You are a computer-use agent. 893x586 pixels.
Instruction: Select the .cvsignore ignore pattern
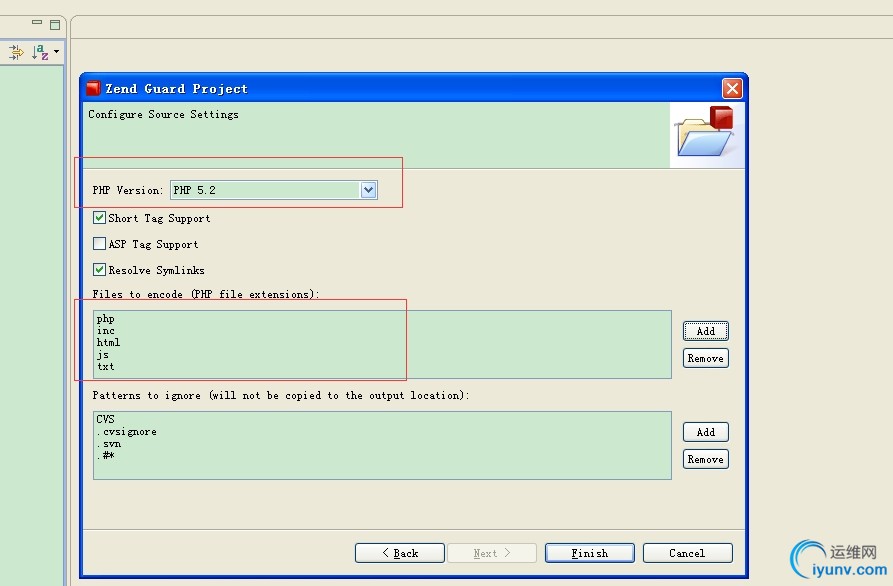pos(126,432)
